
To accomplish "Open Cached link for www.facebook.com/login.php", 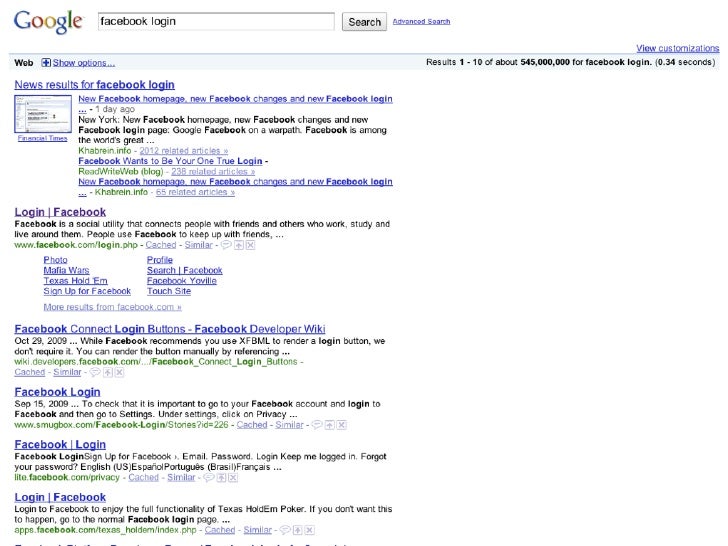I will point(161,245).
